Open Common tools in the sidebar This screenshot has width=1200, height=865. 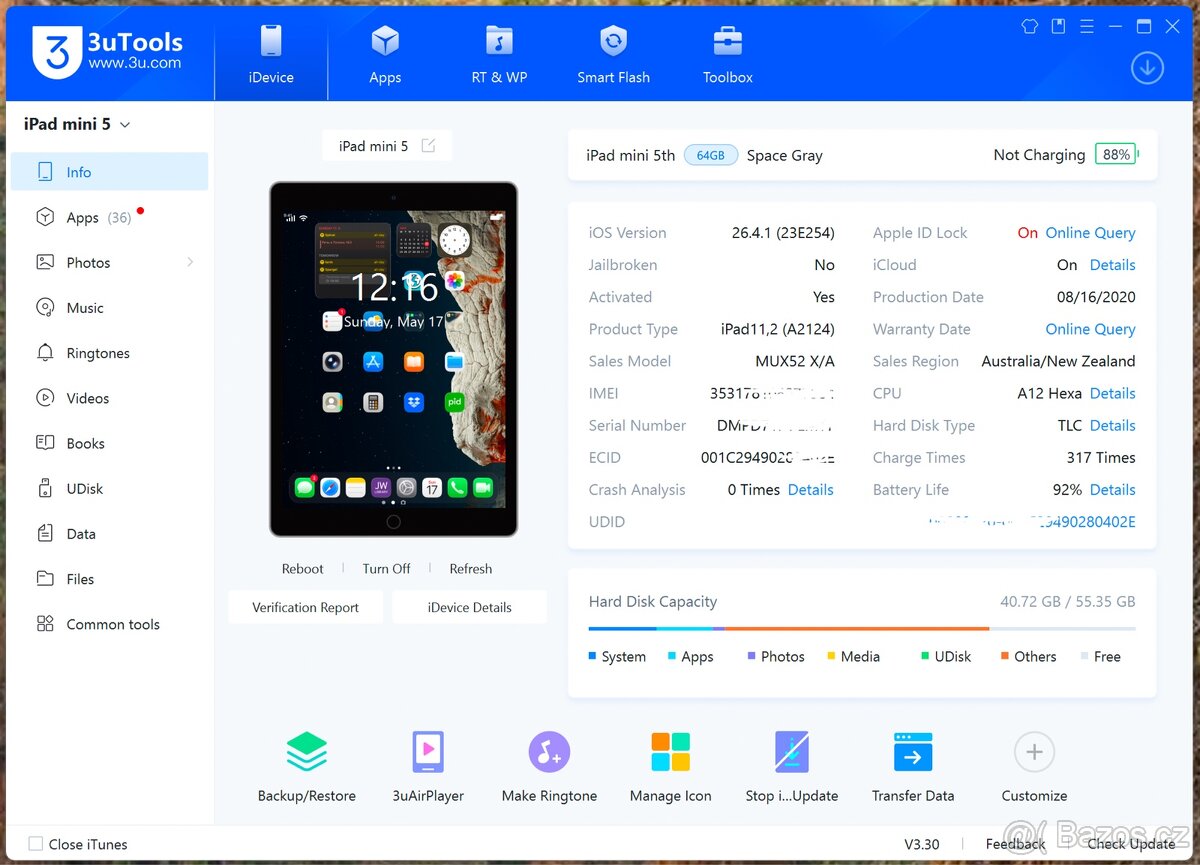pyautogui.click(x=109, y=624)
